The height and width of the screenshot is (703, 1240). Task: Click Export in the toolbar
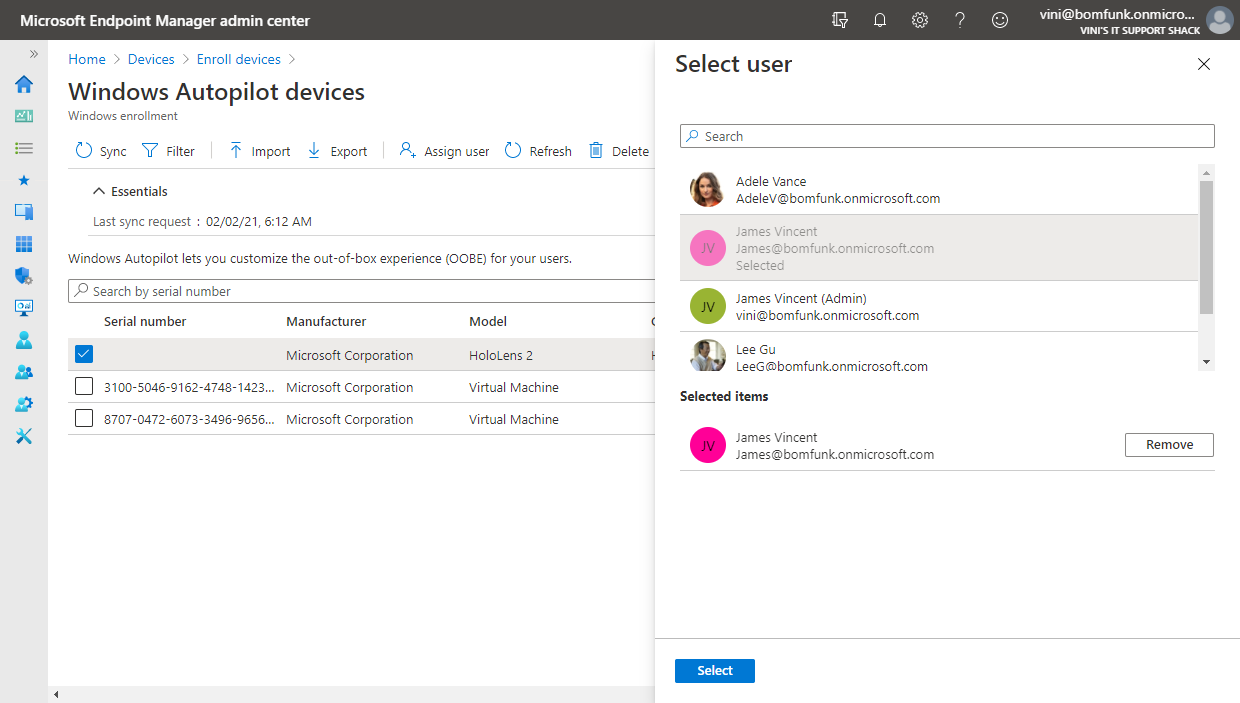tap(337, 151)
